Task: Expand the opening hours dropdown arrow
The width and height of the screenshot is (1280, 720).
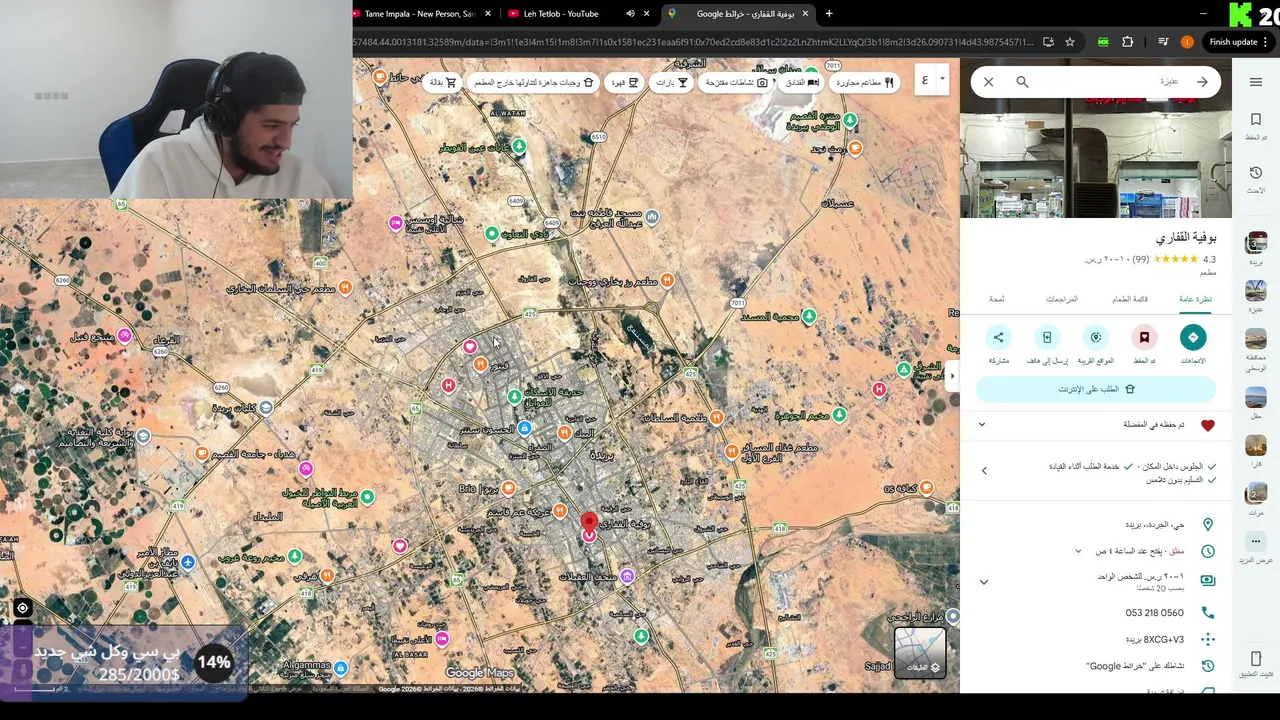Action: point(1078,551)
